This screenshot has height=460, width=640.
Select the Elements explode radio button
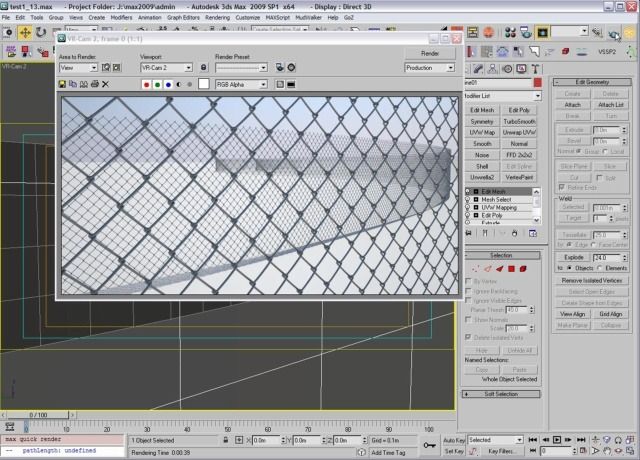click(x=599, y=268)
